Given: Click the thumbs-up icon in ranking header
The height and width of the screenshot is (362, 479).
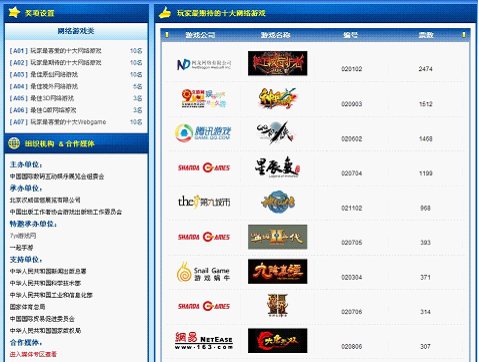Looking at the screenshot, I should click(x=165, y=13).
